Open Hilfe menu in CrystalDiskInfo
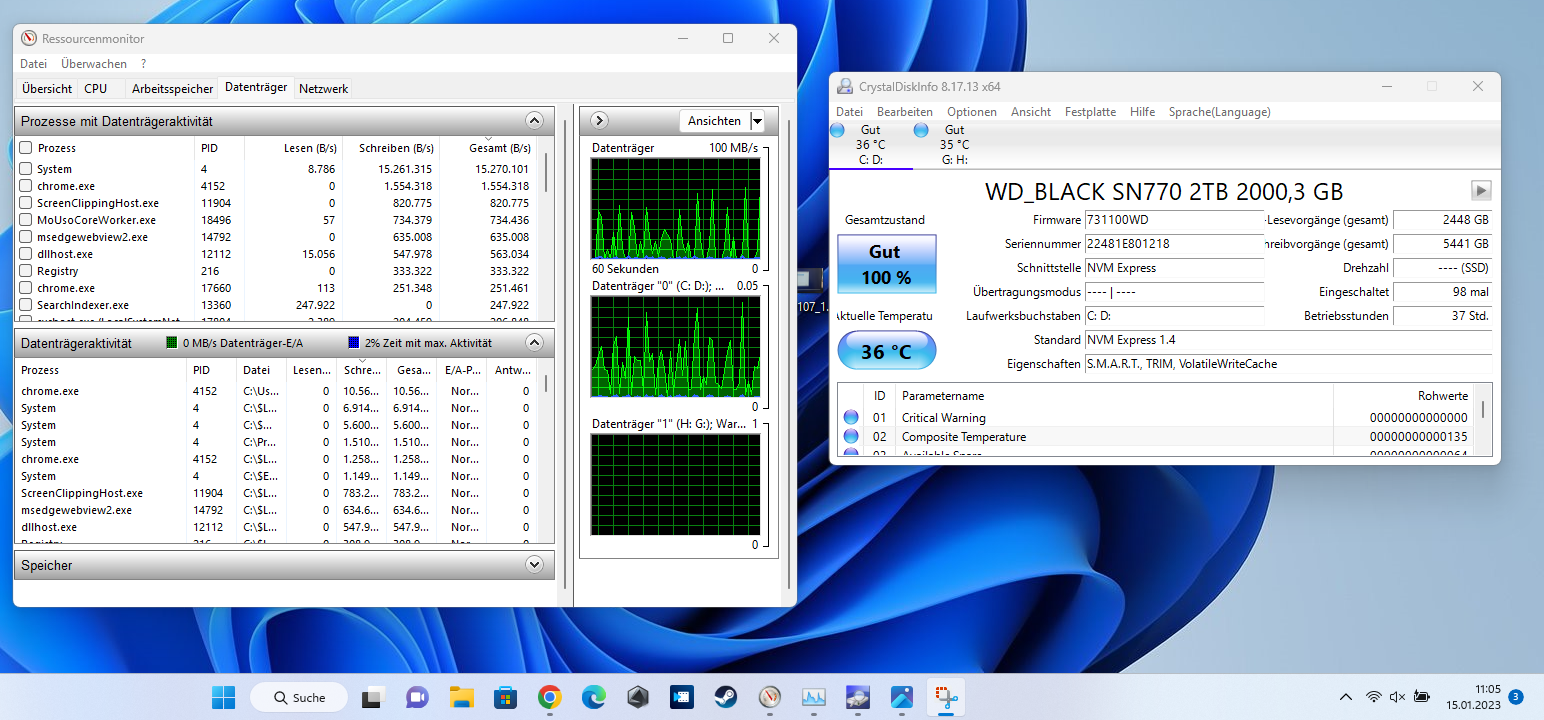This screenshot has width=1544, height=720. (x=1142, y=112)
